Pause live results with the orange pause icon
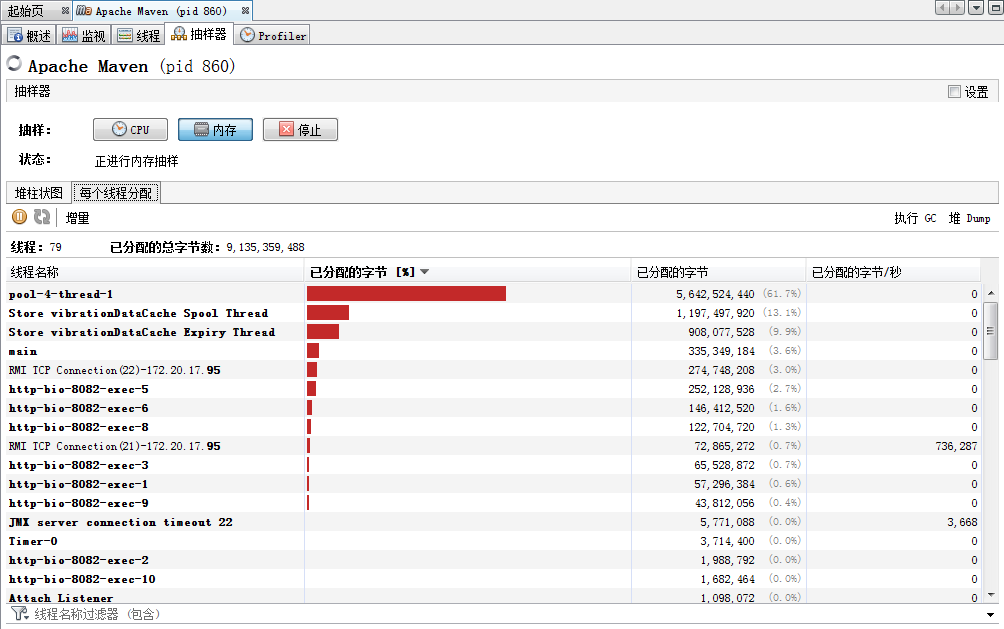 [x=19, y=217]
